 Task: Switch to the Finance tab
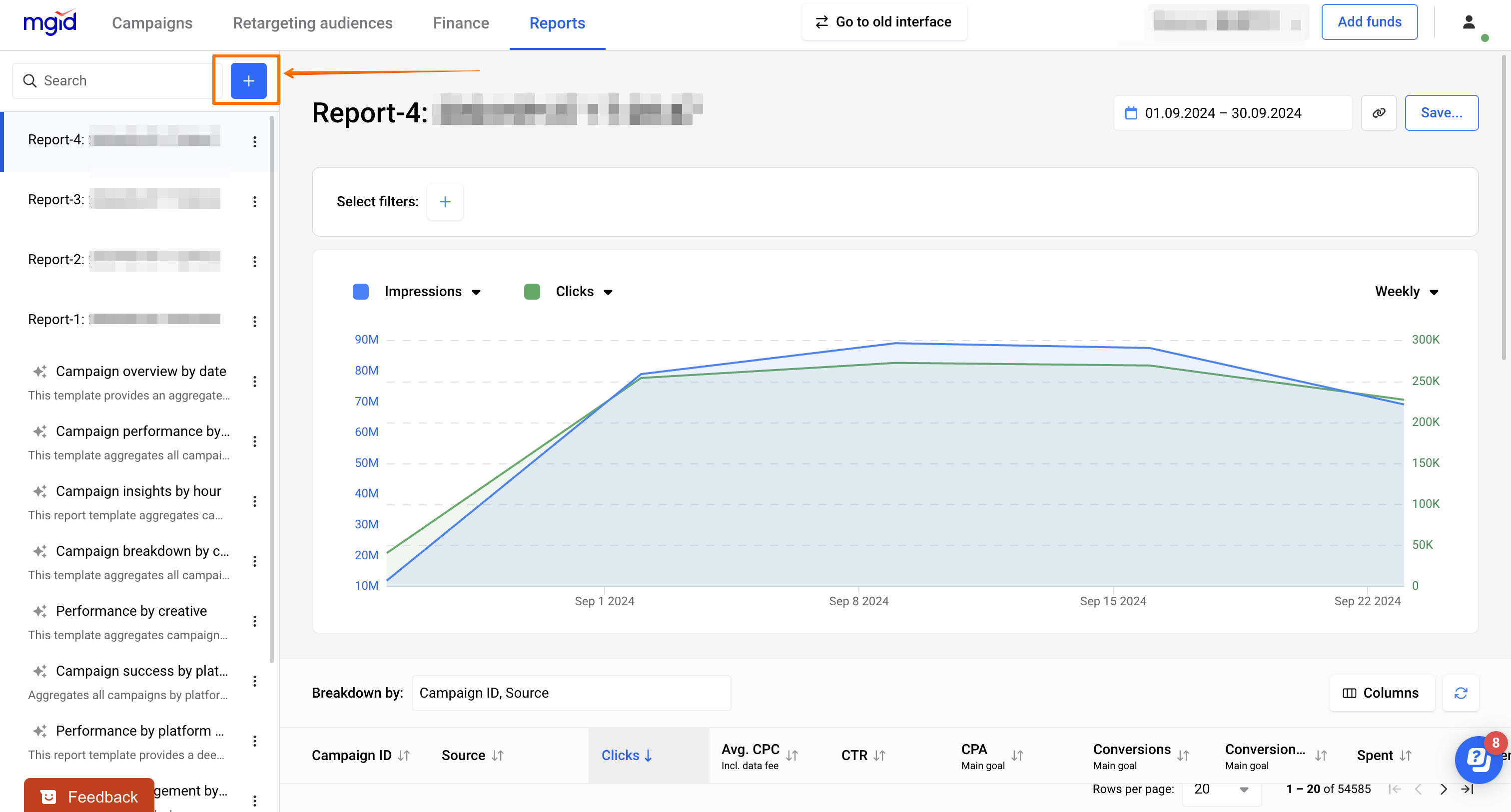pos(461,23)
